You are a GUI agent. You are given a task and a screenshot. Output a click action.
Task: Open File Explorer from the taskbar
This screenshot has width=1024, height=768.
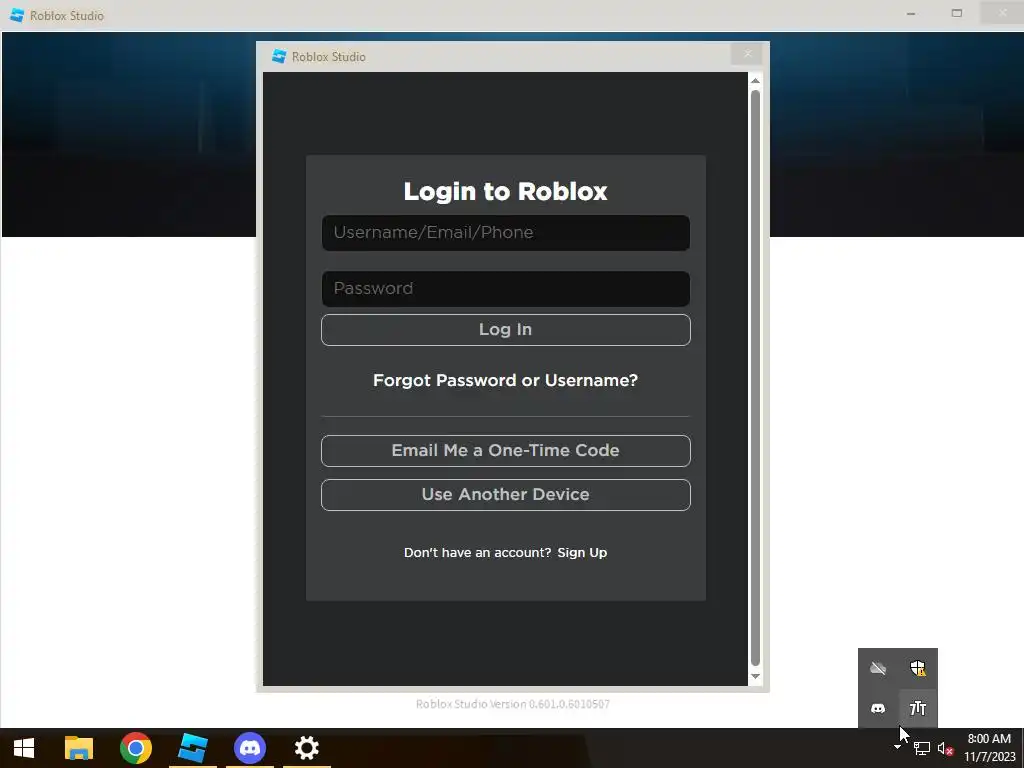79,748
